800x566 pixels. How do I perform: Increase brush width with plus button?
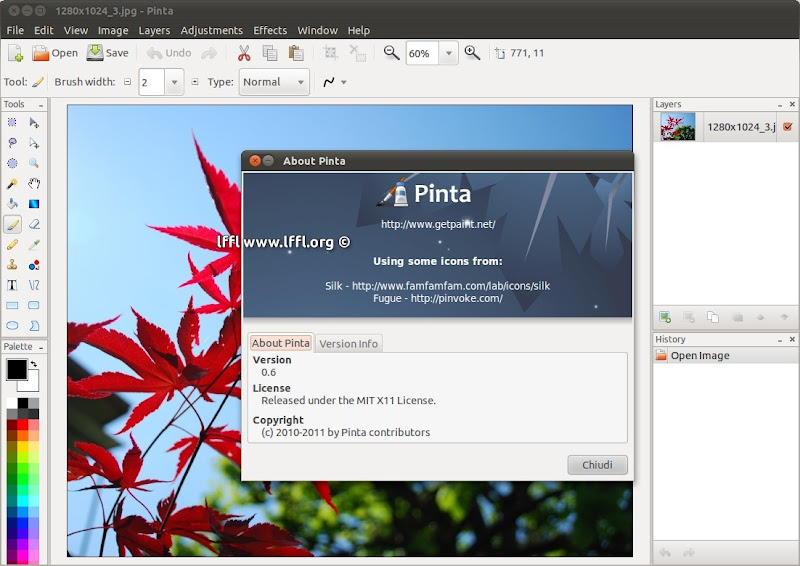[x=195, y=82]
